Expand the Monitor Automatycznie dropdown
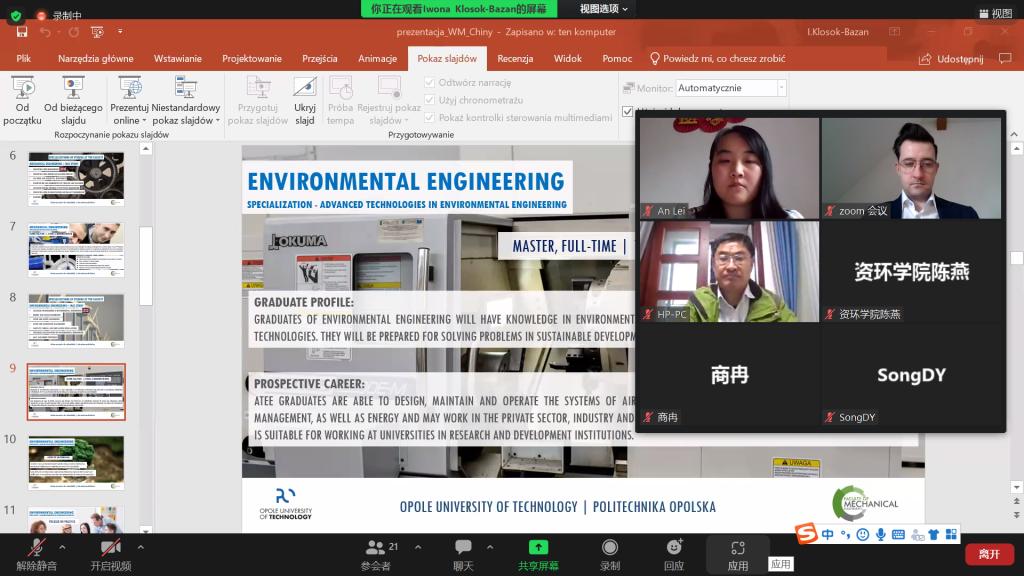Screen dimensions: 1024x576 [781, 88]
